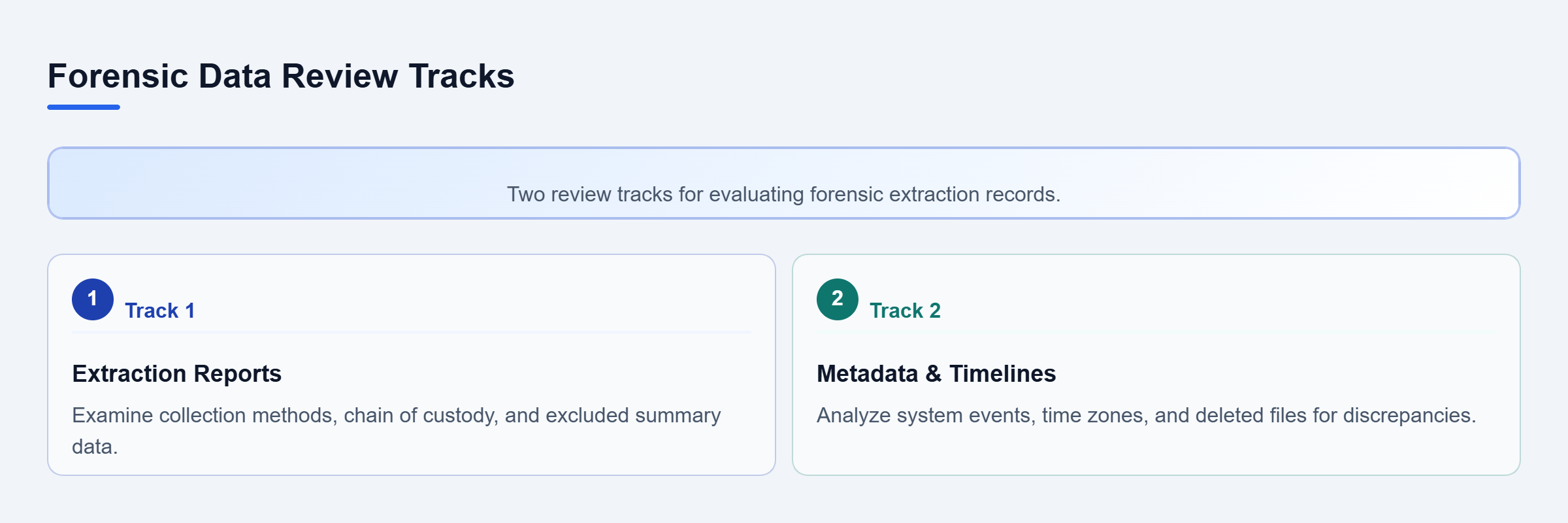Click the 'Two review tracks' banner text
Image resolution: width=1568 pixels, height=523 pixels.
coord(784,194)
